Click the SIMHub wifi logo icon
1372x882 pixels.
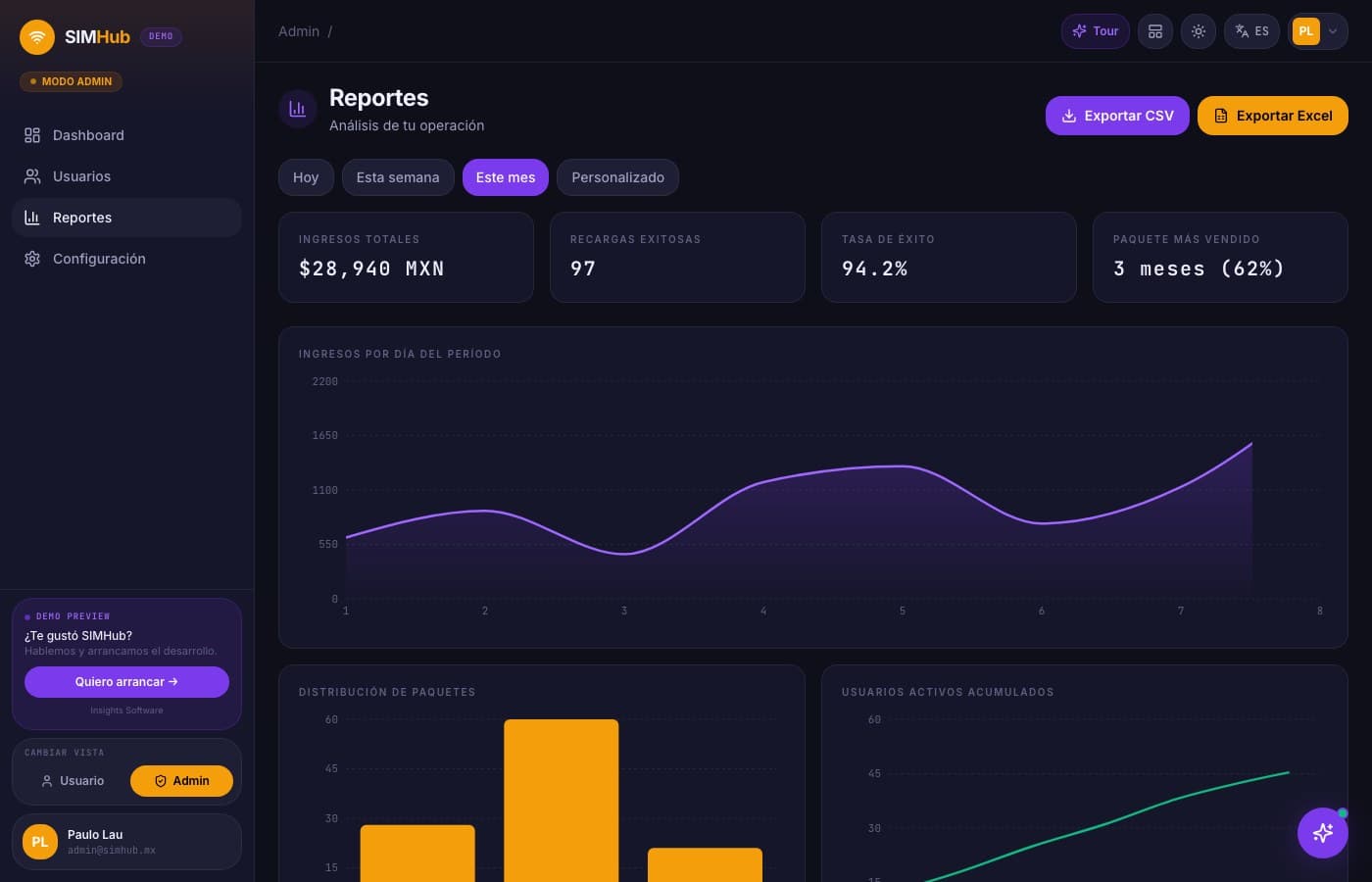[37, 37]
